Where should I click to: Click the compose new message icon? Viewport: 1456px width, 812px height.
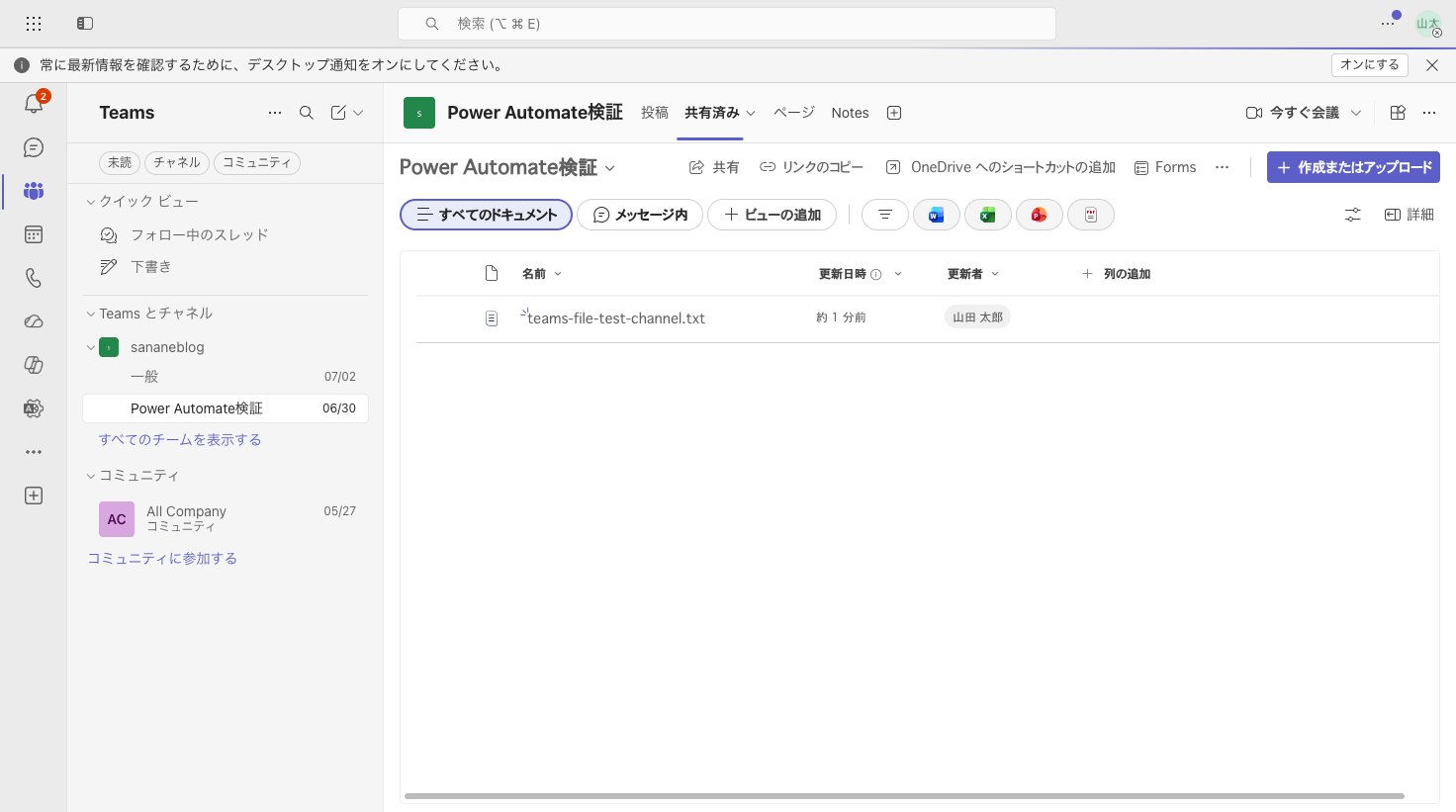click(338, 113)
